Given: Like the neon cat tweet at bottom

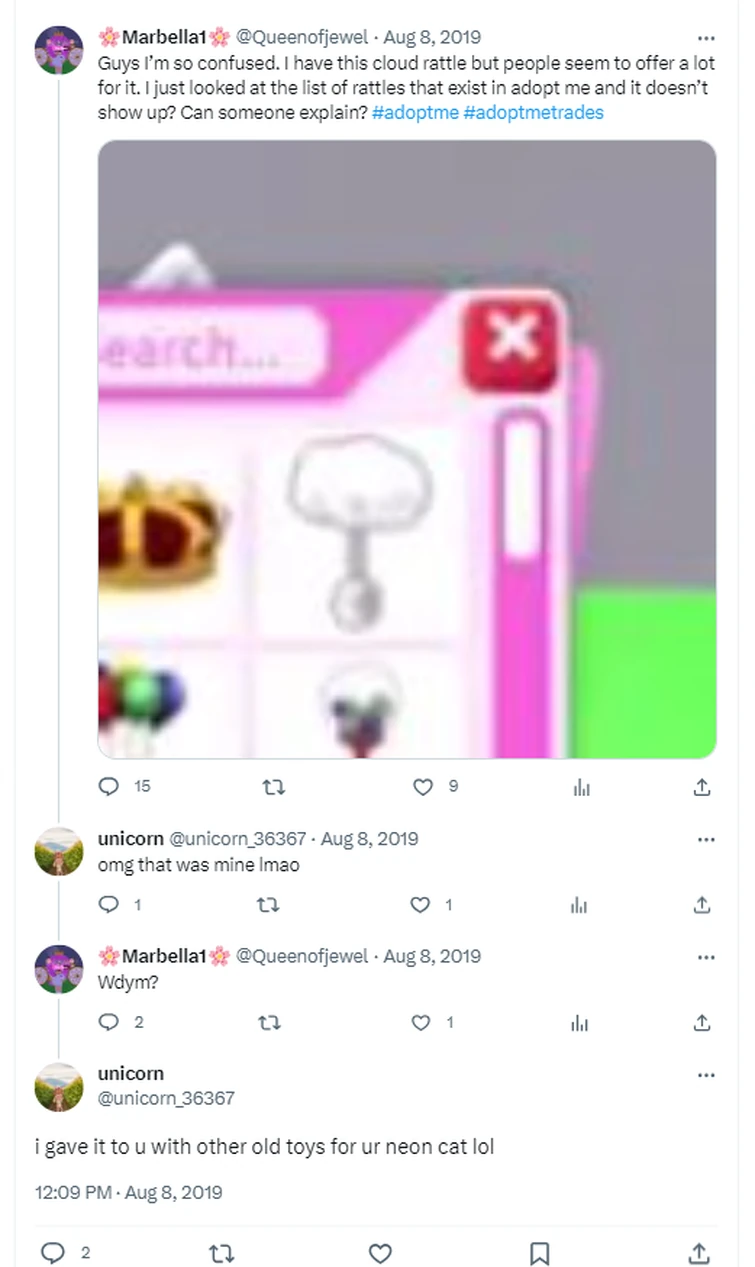Looking at the screenshot, I should pyautogui.click(x=380, y=1252).
